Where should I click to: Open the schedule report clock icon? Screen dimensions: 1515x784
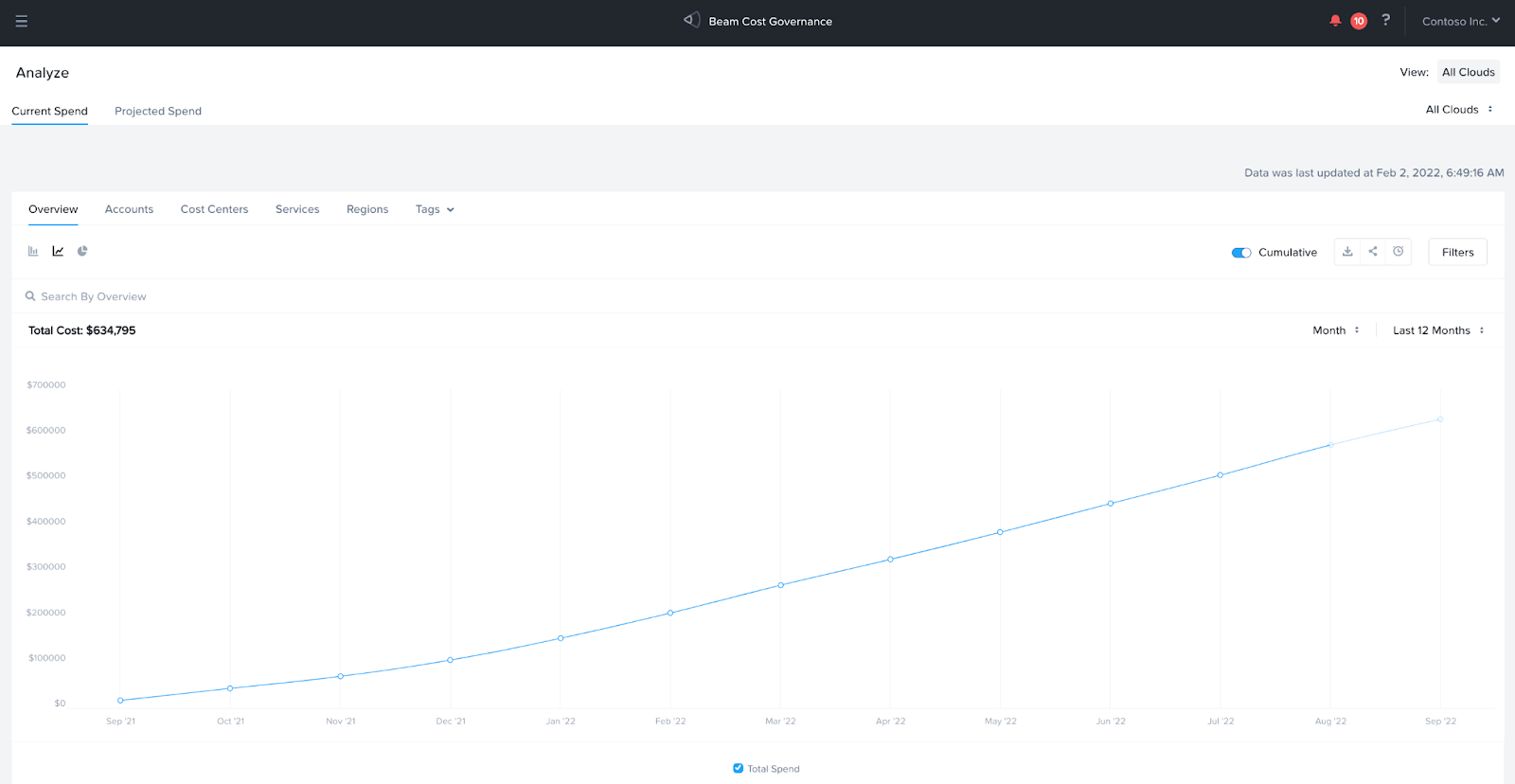(x=1399, y=252)
